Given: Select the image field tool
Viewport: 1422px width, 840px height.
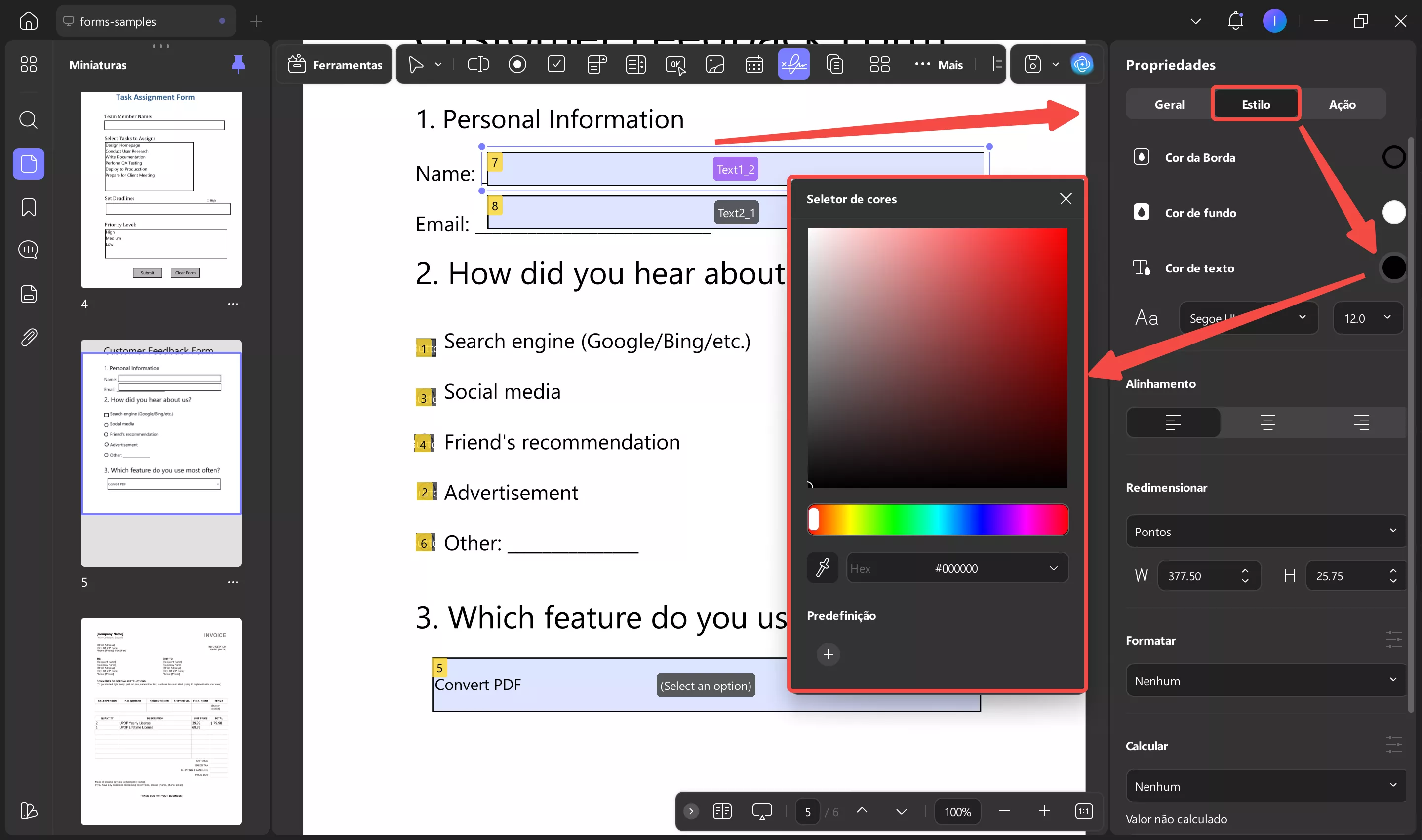Looking at the screenshot, I should tap(714, 65).
